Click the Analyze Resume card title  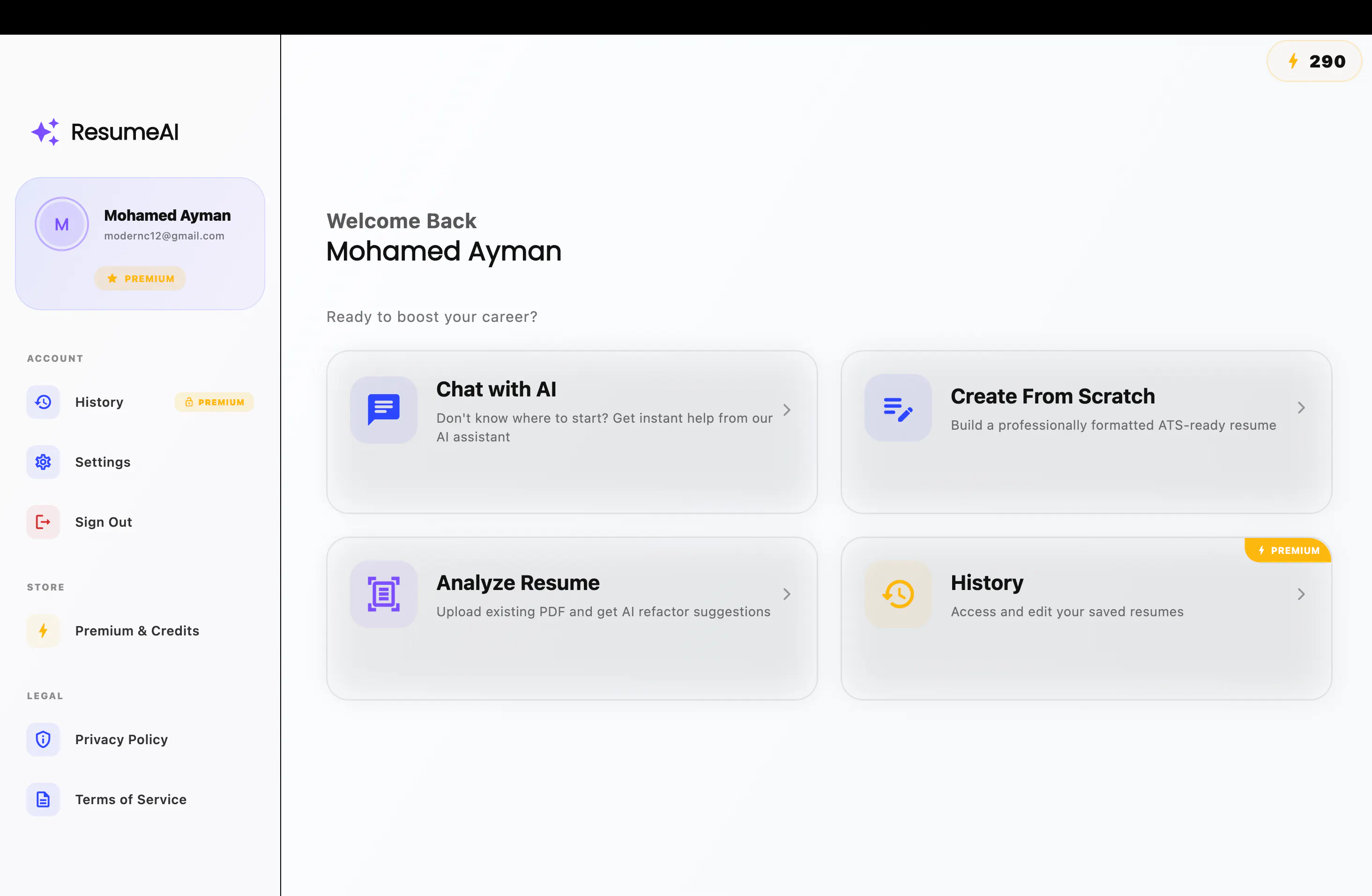tap(518, 583)
